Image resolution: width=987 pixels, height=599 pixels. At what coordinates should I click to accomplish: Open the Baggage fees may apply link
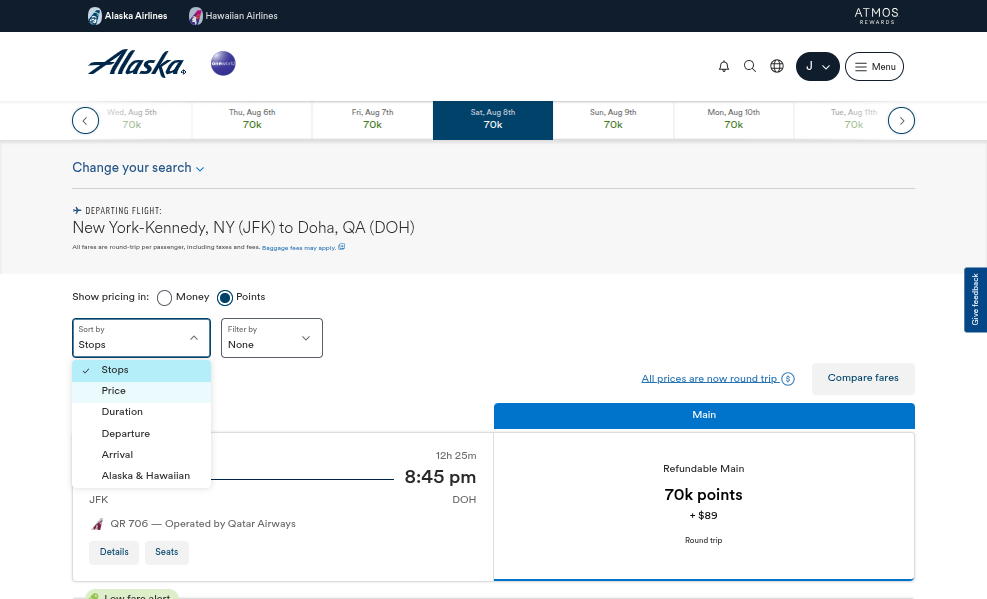(x=303, y=247)
